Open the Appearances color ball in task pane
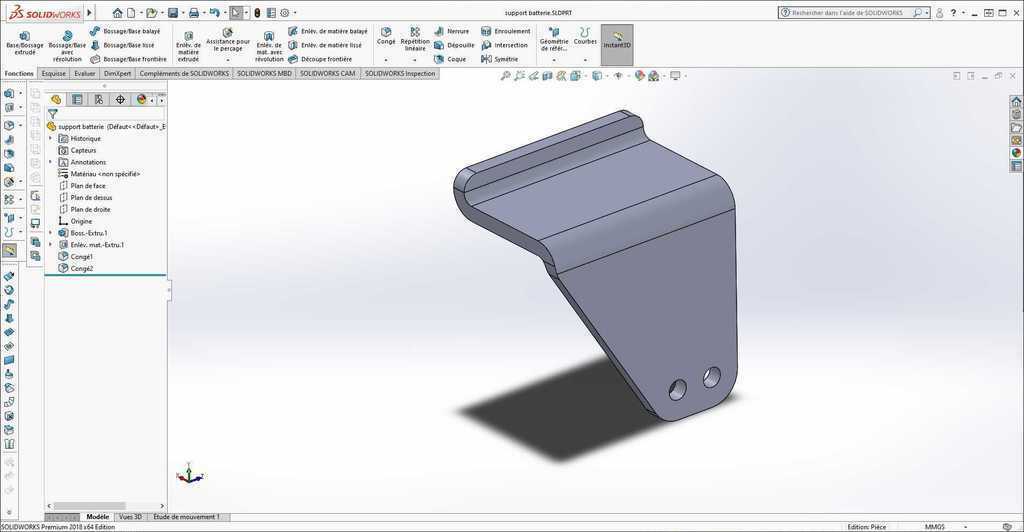The width and height of the screenshot is (1024, 532). click(1016, 153)
